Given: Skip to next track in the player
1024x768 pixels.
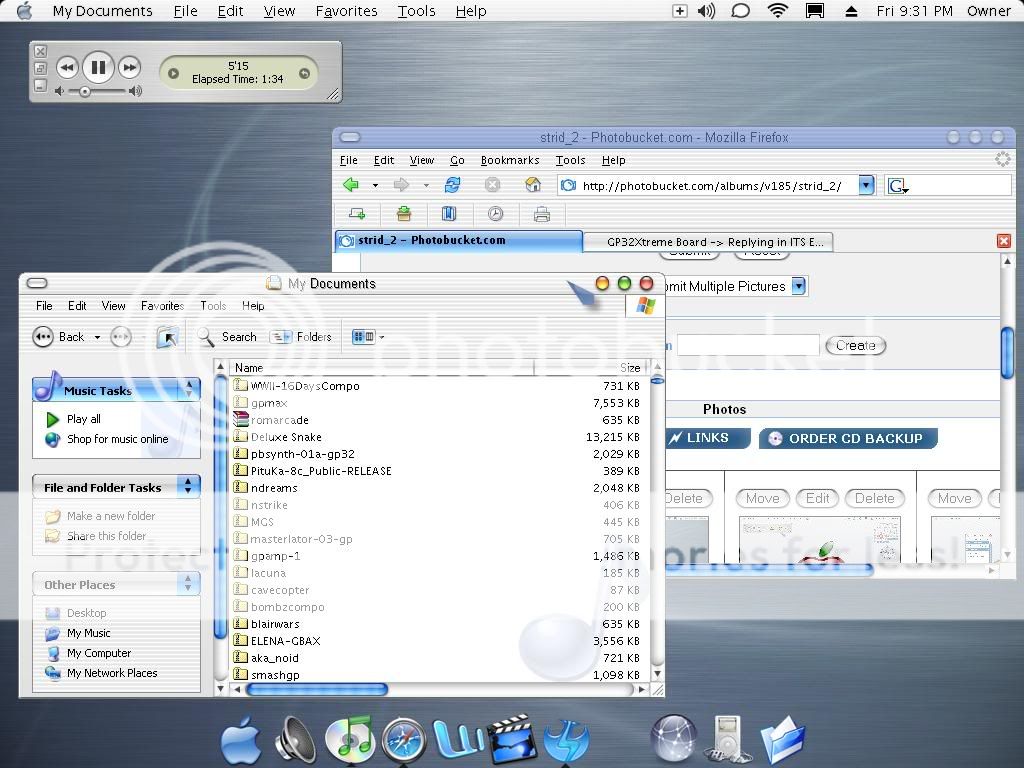Looking at the screenshot, I should tap(130, 68).
